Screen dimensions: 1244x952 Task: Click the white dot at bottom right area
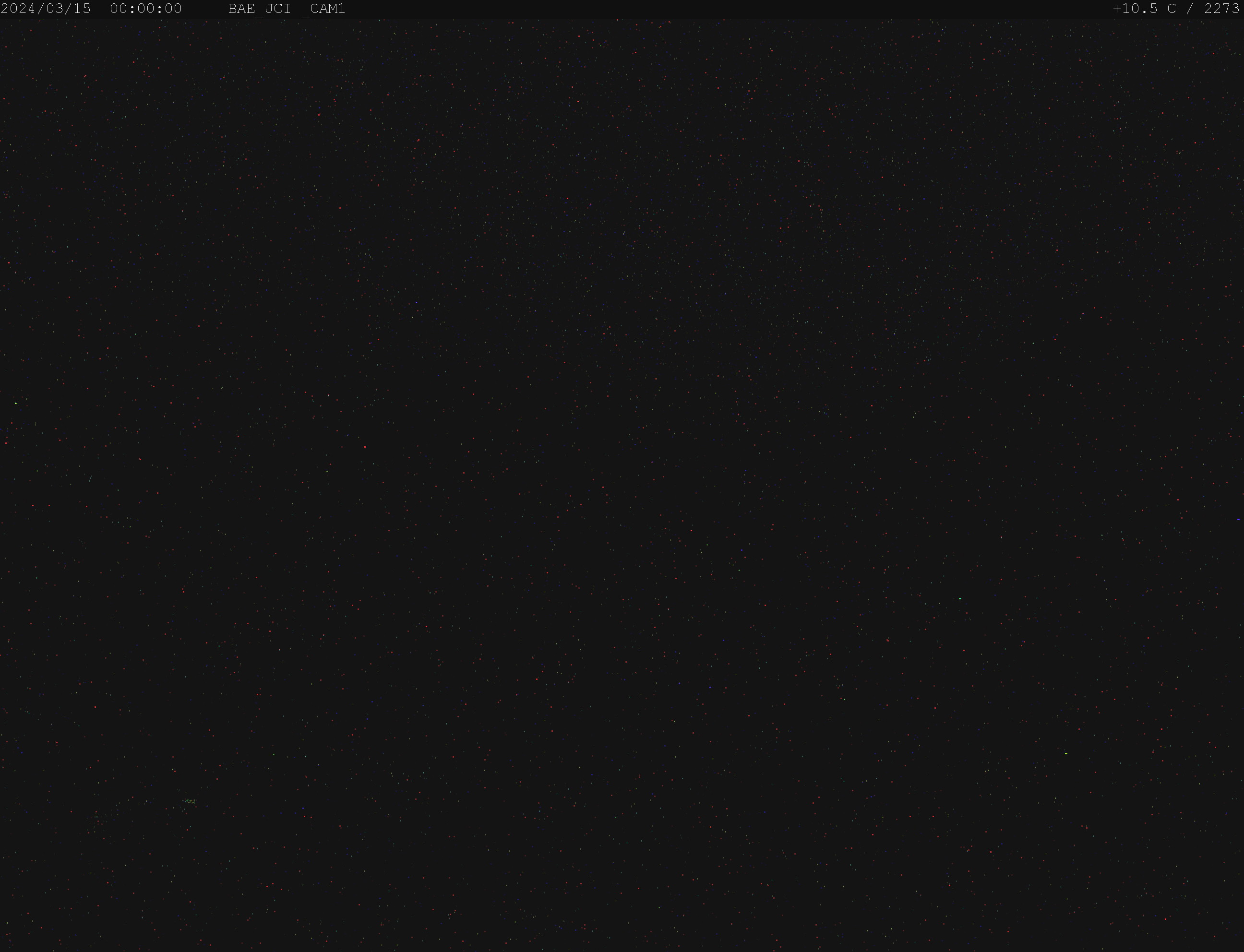1066,754
